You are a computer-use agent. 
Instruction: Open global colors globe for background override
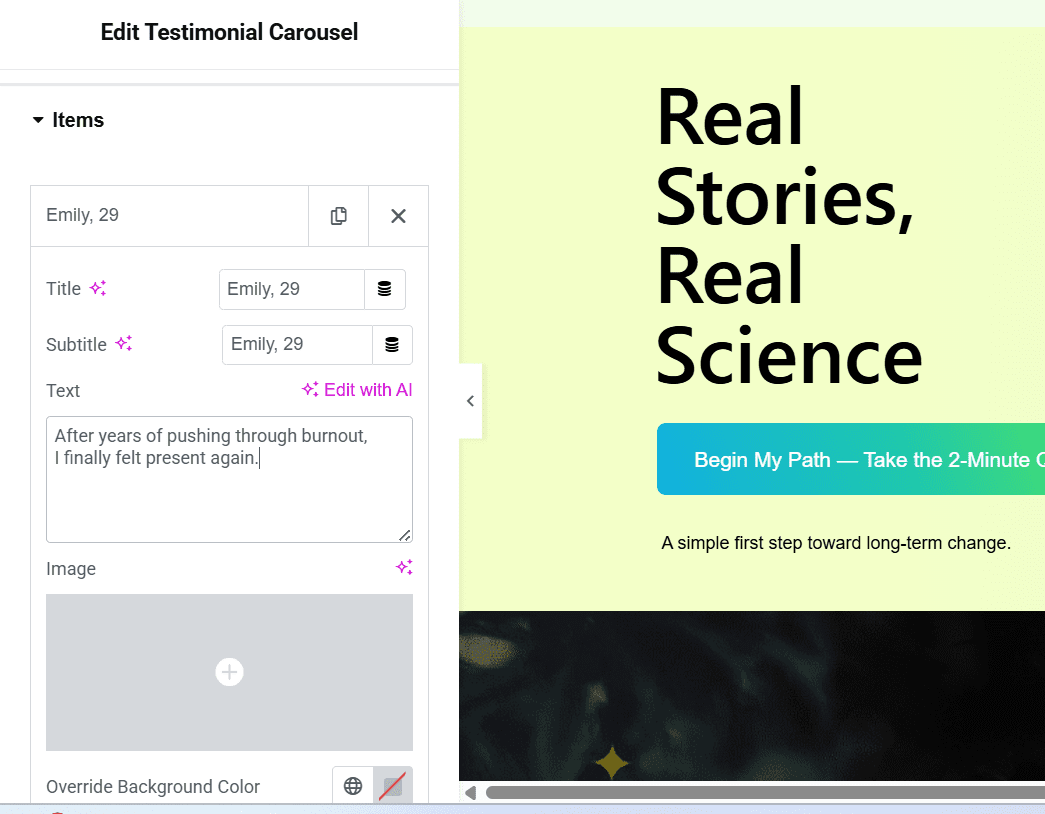tap(353, 786)
